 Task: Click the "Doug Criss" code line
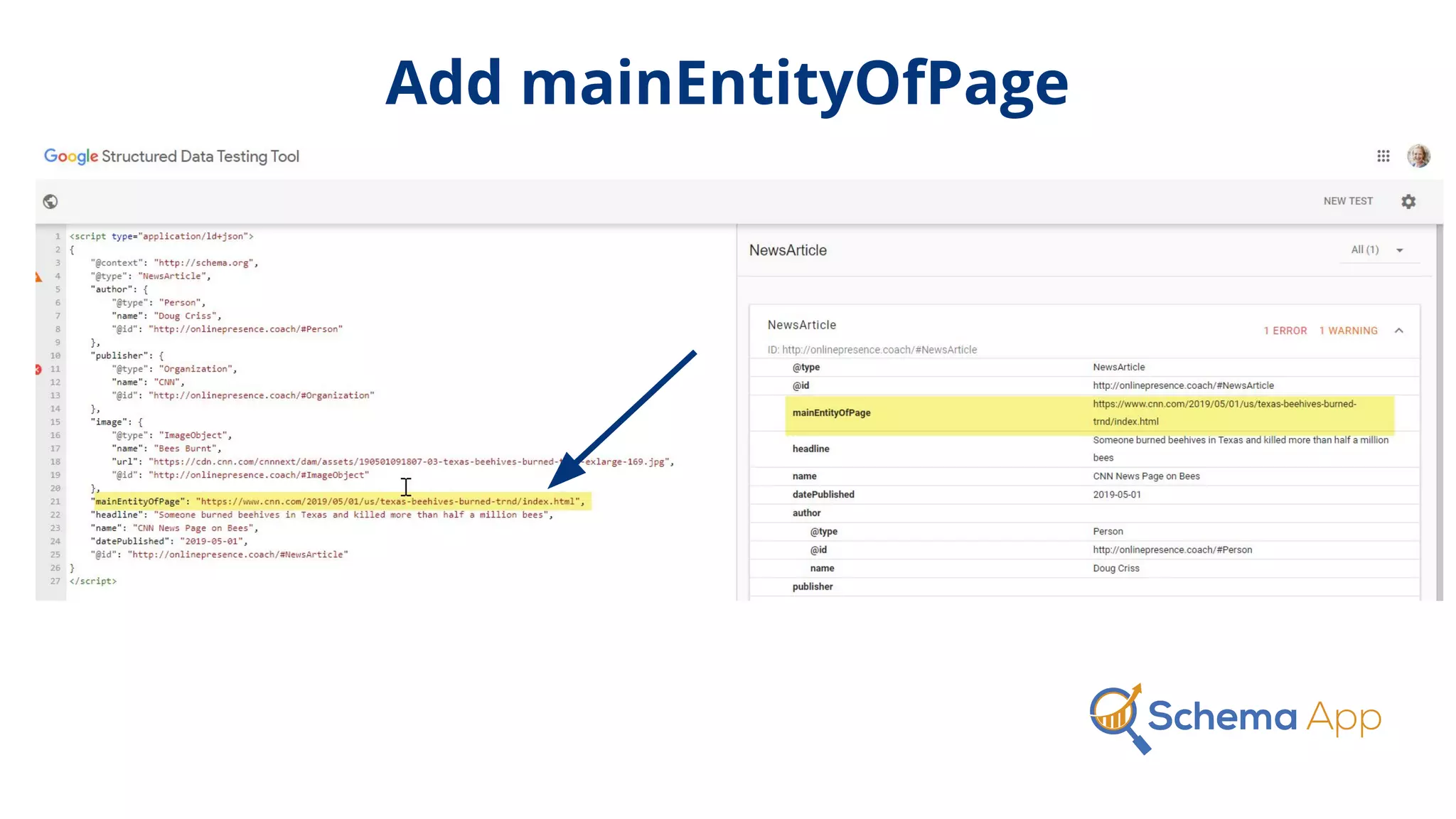point(166,316)
